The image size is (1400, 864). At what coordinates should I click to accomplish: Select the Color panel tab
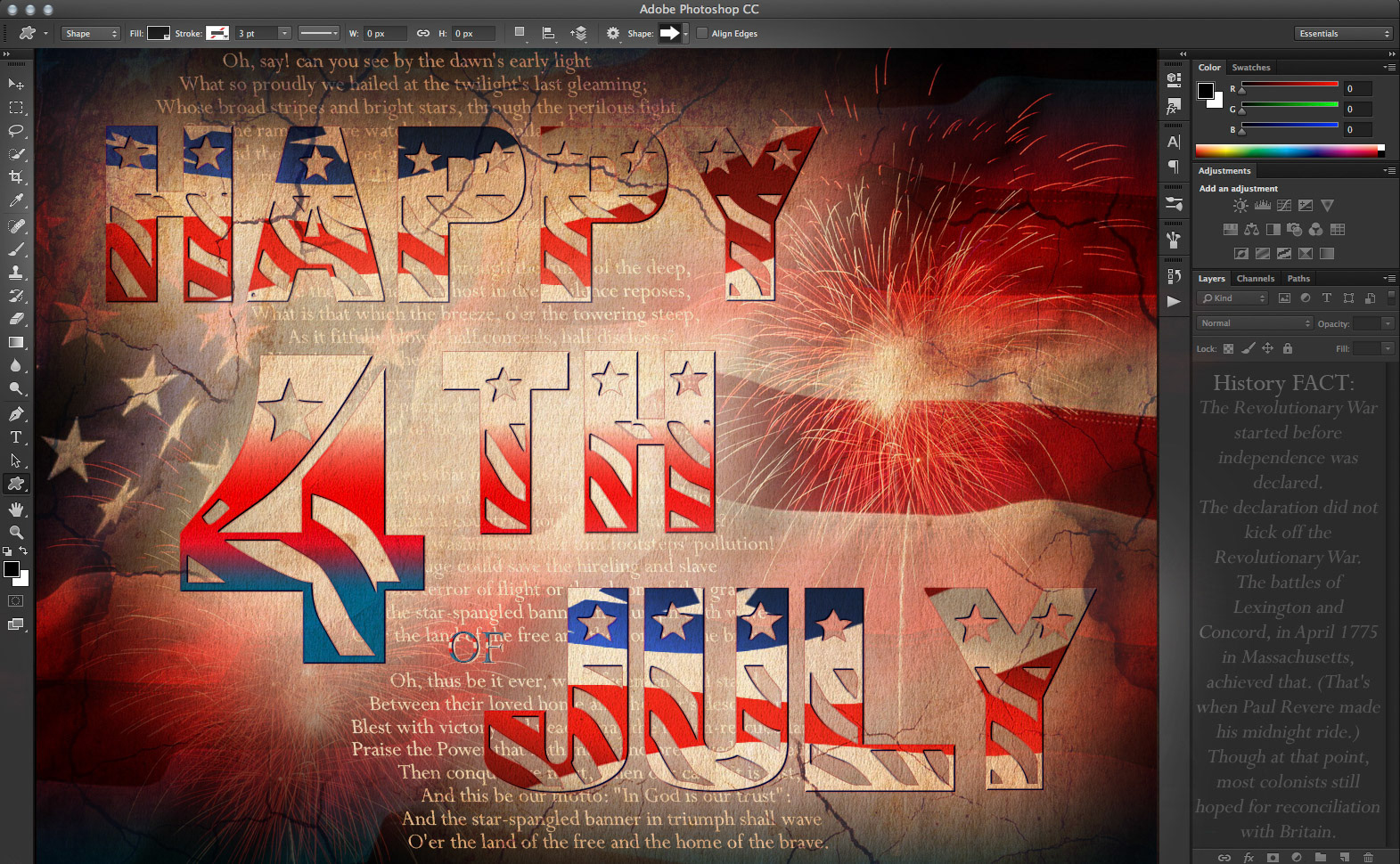click(x=1209, y=68)
